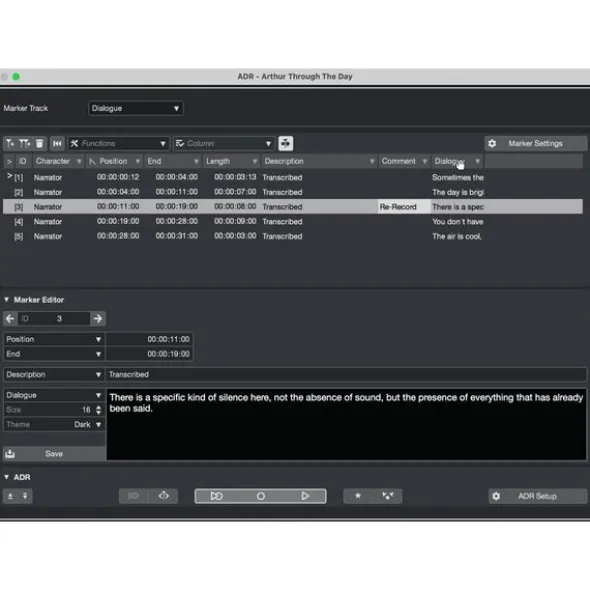The height and width of the screenshot is (591, 590).
Task: Select marker row 4 starting 00:00:19:00
Action: 293,222
